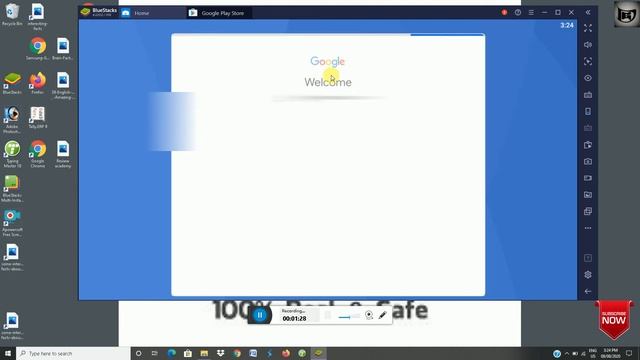This screenshot has width=640, height=360.
Task: Open Chrome from the taskbar
Action: [237, 353]
